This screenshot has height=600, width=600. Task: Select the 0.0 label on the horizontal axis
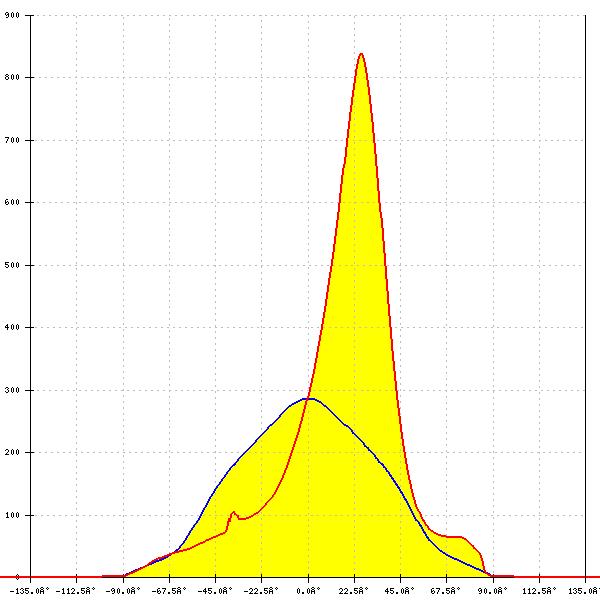pyautogui.click(x=308, y=591)
